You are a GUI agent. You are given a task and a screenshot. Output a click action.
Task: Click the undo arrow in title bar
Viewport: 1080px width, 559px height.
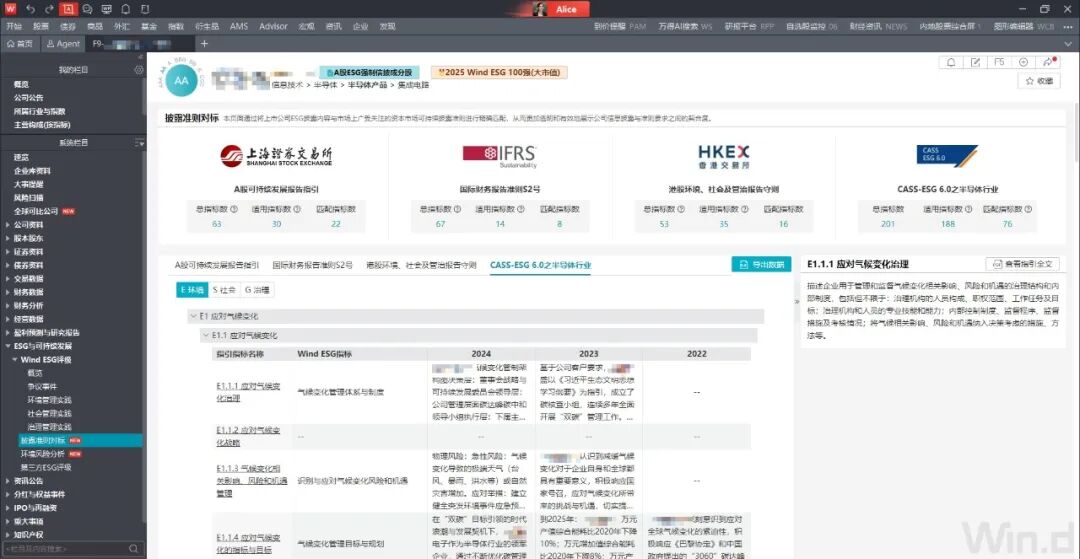click(30, 9)
